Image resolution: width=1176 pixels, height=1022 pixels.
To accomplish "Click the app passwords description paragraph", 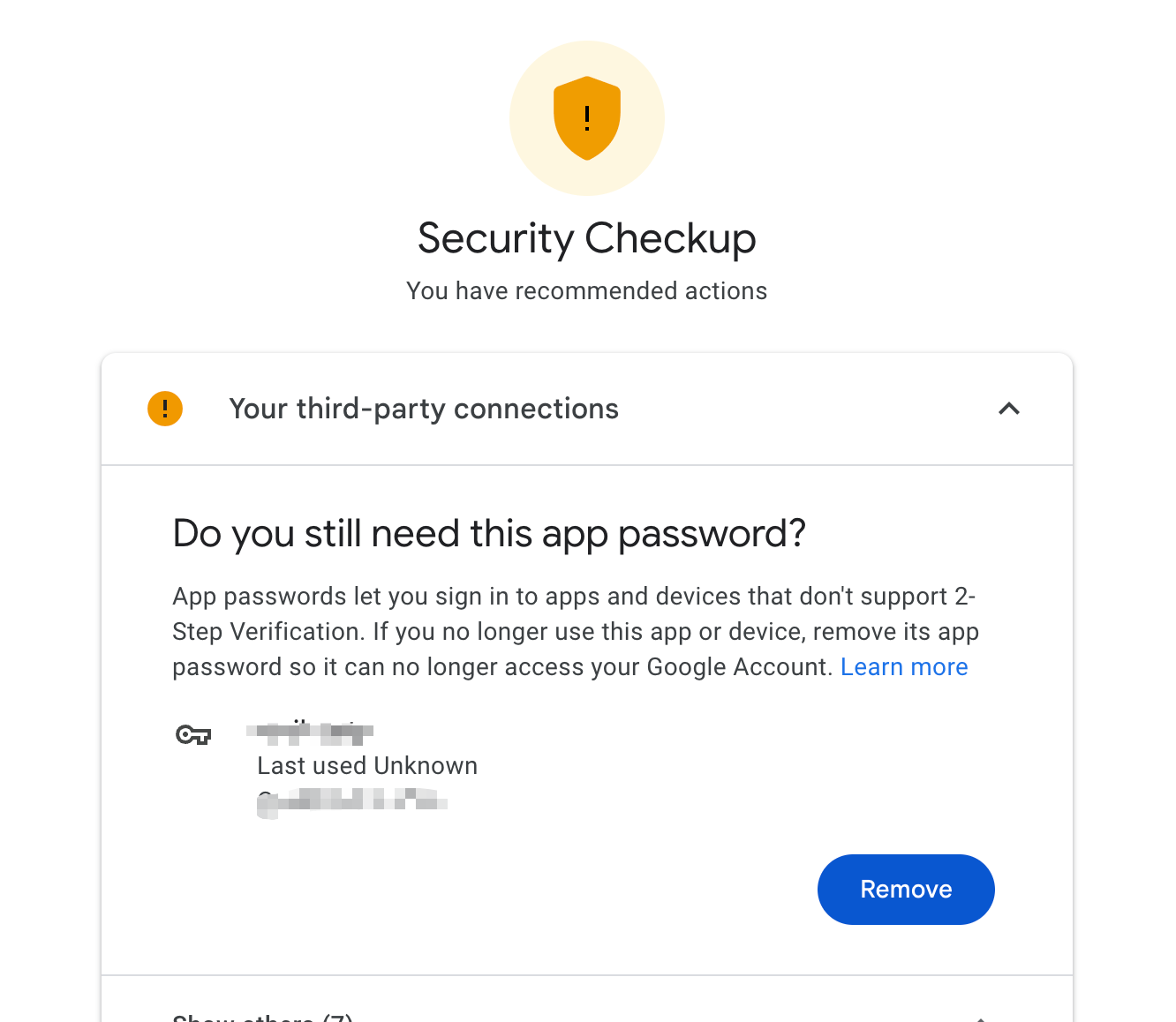I will pyautogui.click(x=574, y=632).
